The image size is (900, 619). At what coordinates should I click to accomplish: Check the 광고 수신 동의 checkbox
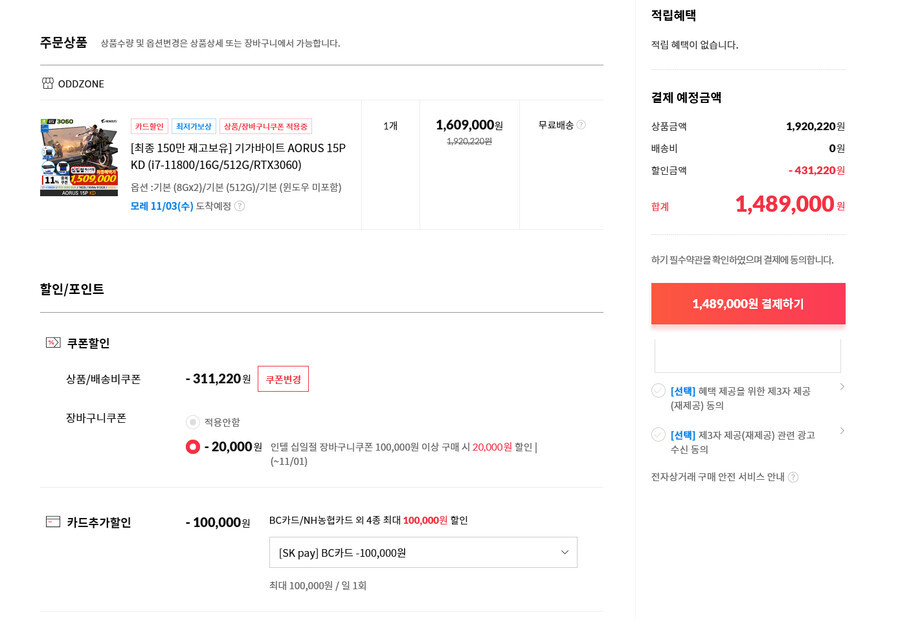click(x=658, y=434)
